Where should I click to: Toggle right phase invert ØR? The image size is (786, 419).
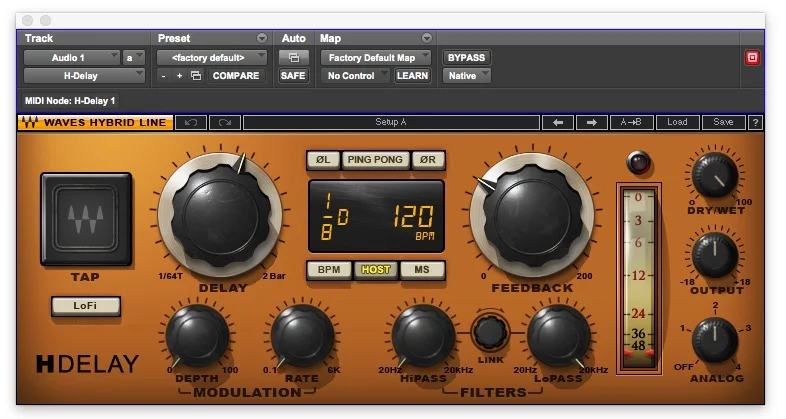click(428, 160)
